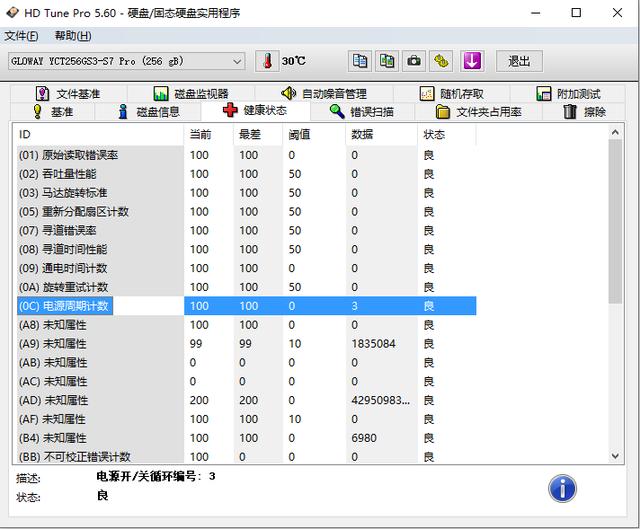Switch to the 随机存取 tab
This screenshot has width=640, height=529.
tap(451, 94)
